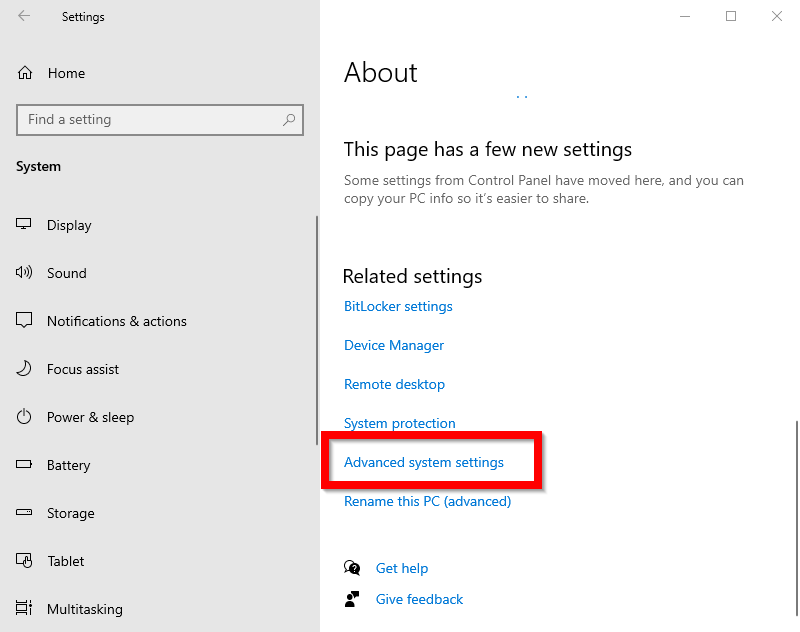The width and height of the screenshot is (800, 632).
Task: Click the Sound speaker icon
Action: point(23,272)
